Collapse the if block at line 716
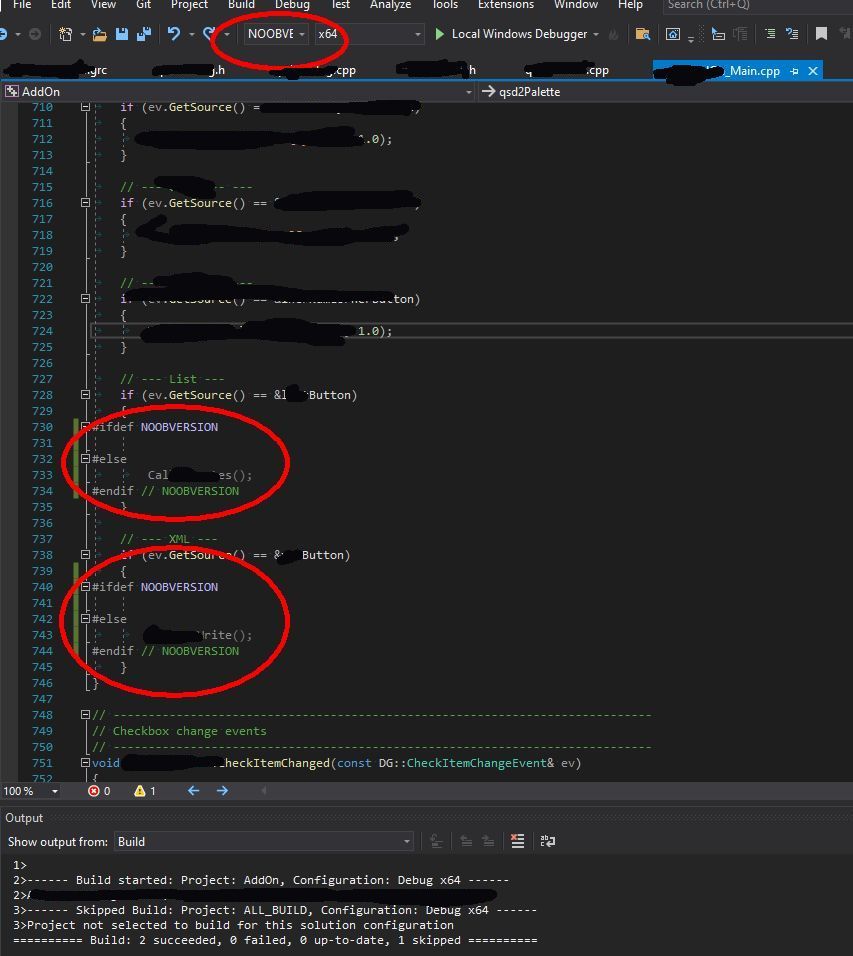 [85, 202]
